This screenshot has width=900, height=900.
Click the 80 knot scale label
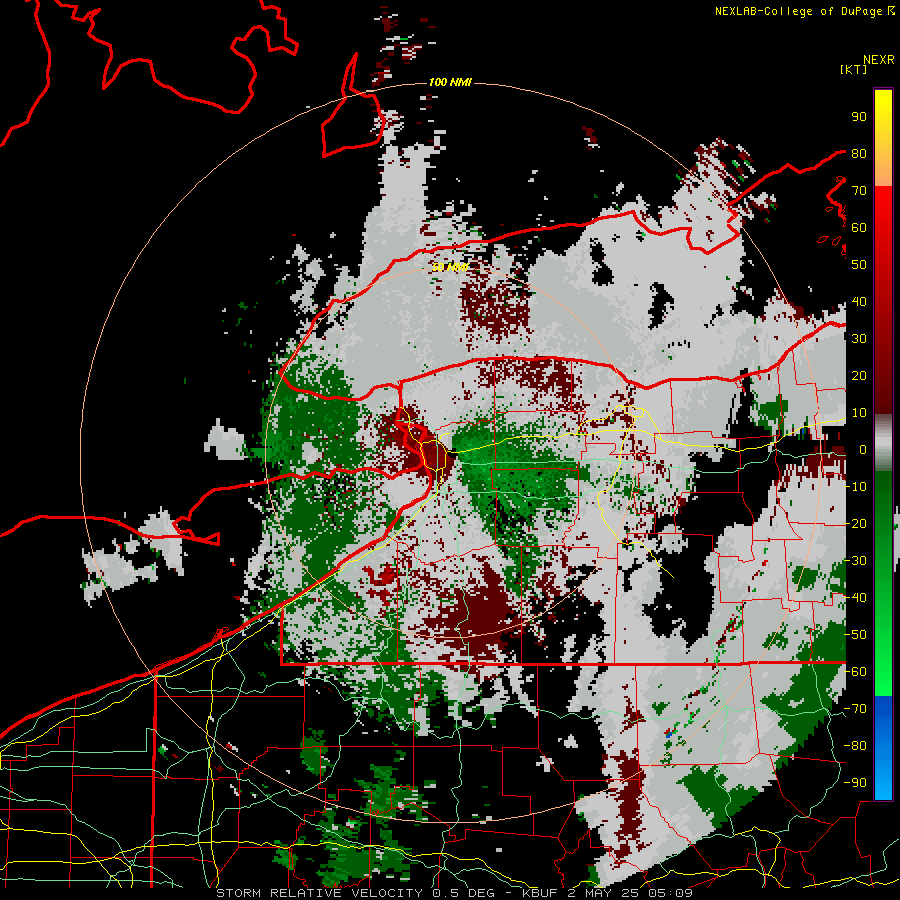(859, 154)
